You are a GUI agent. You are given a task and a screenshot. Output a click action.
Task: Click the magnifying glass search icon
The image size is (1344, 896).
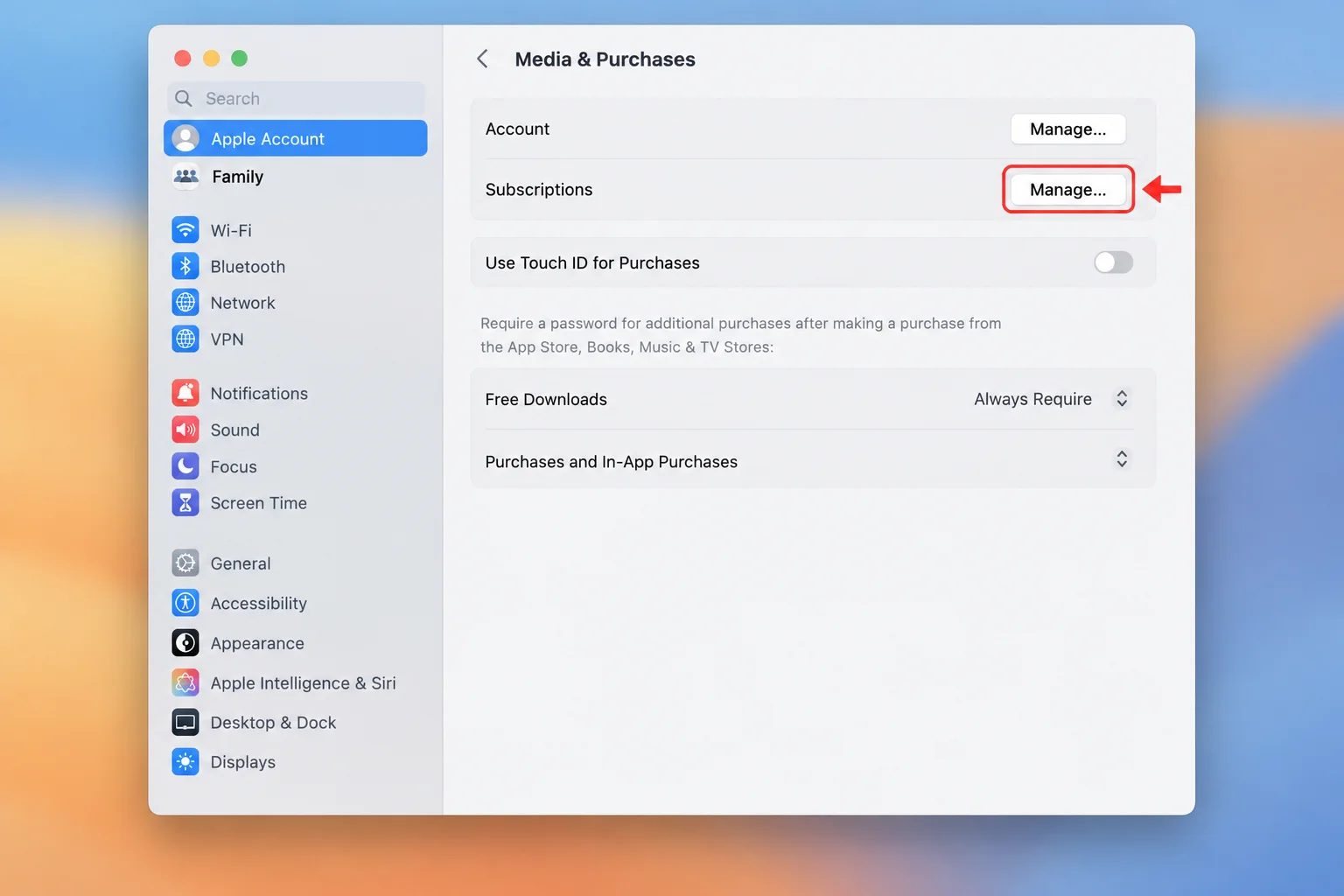pos(183,98)
